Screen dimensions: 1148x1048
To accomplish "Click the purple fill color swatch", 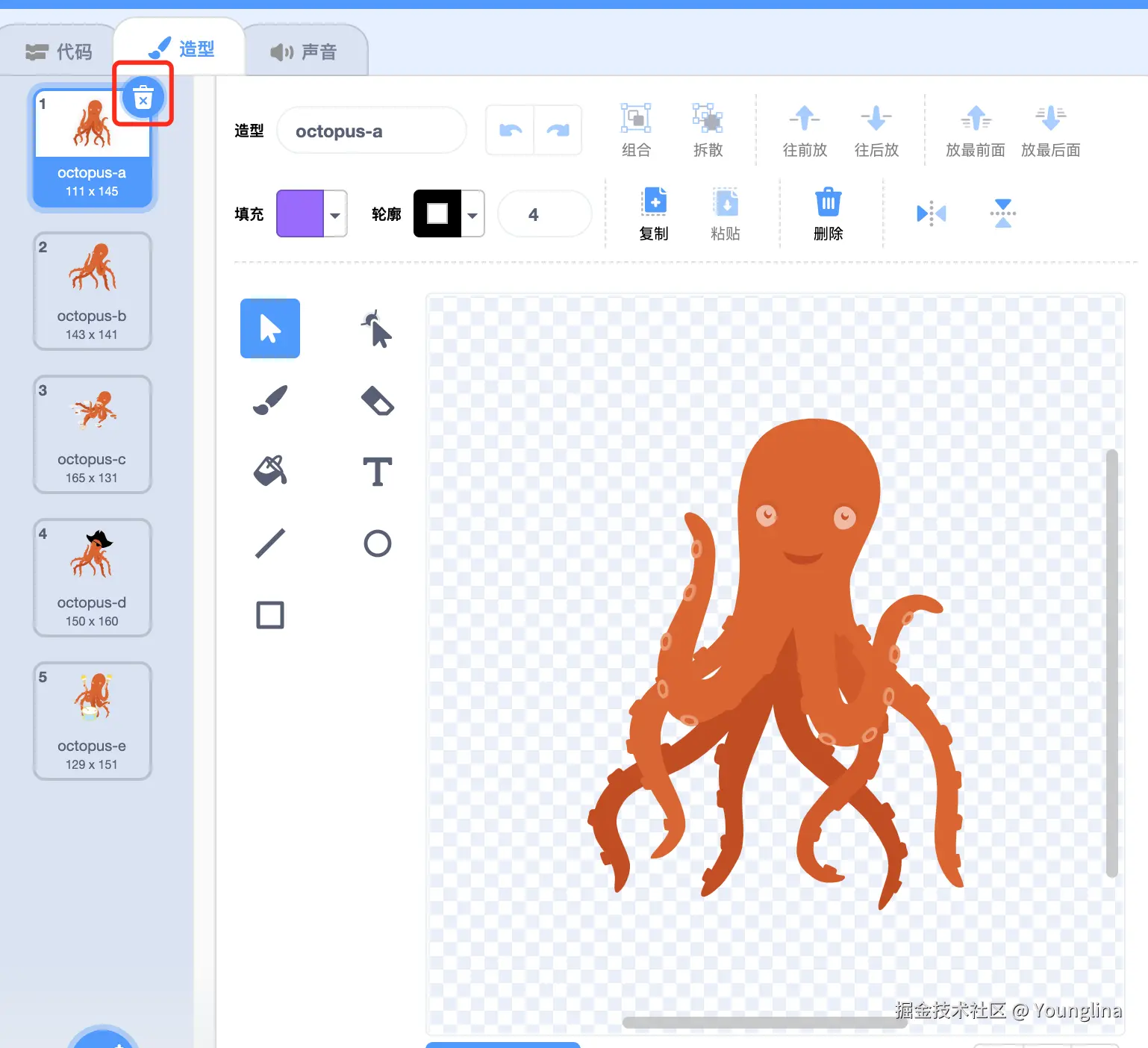I will 300,213.
